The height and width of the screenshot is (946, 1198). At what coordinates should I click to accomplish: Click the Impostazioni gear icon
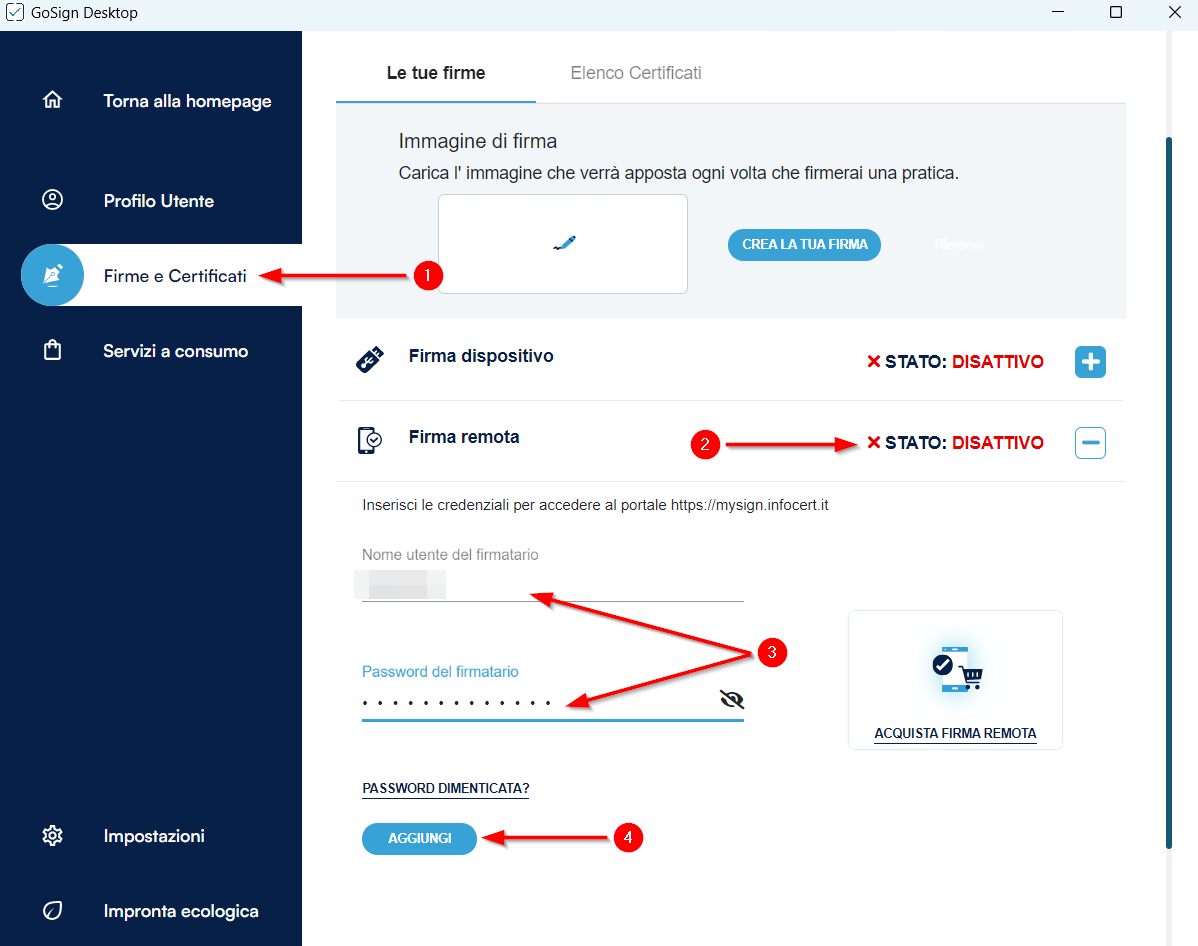pyautogui.click(x=52, y=835)
